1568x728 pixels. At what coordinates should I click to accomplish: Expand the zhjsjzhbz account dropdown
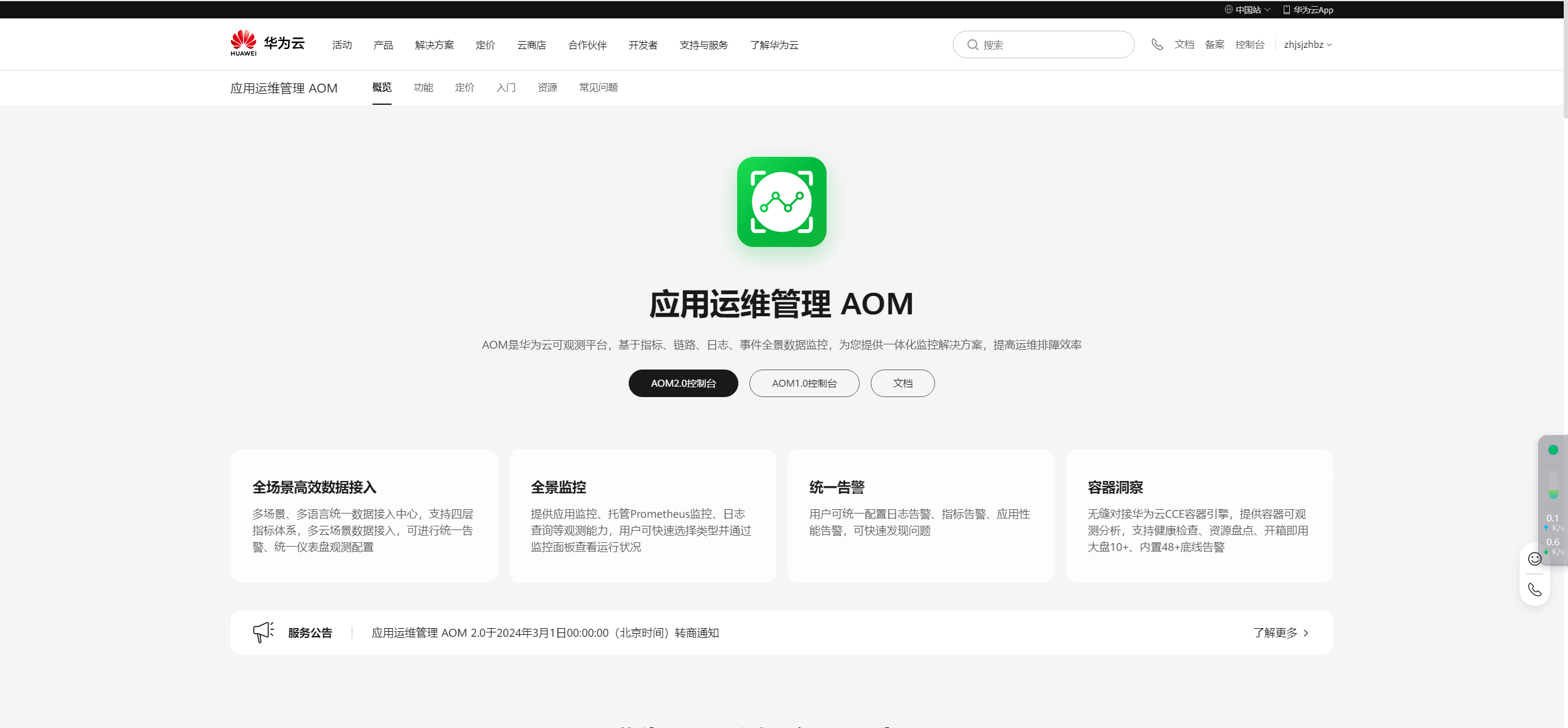tap(1308, 45)
